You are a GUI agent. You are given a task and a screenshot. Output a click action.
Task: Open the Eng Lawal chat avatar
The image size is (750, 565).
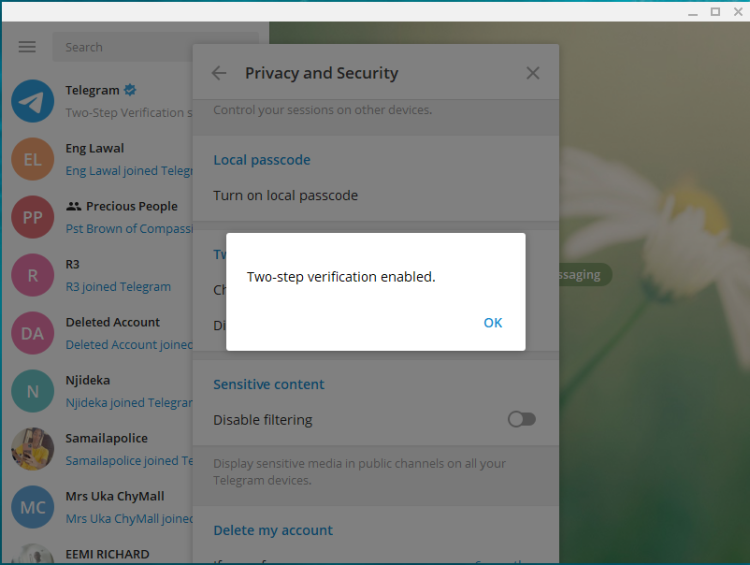click(33, 159)
